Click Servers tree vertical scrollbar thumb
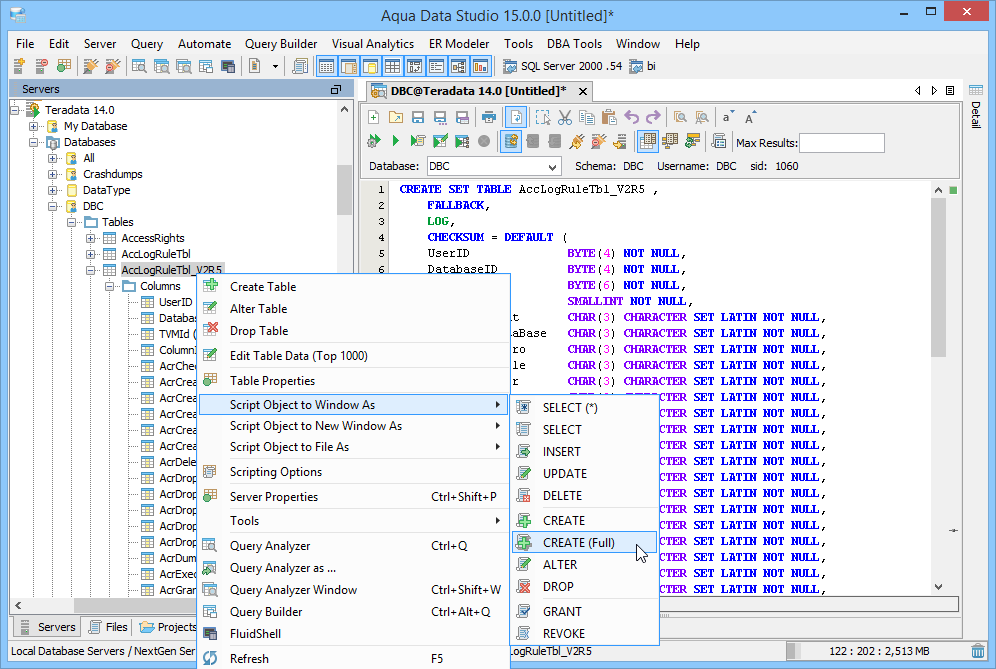 (344, 190)
